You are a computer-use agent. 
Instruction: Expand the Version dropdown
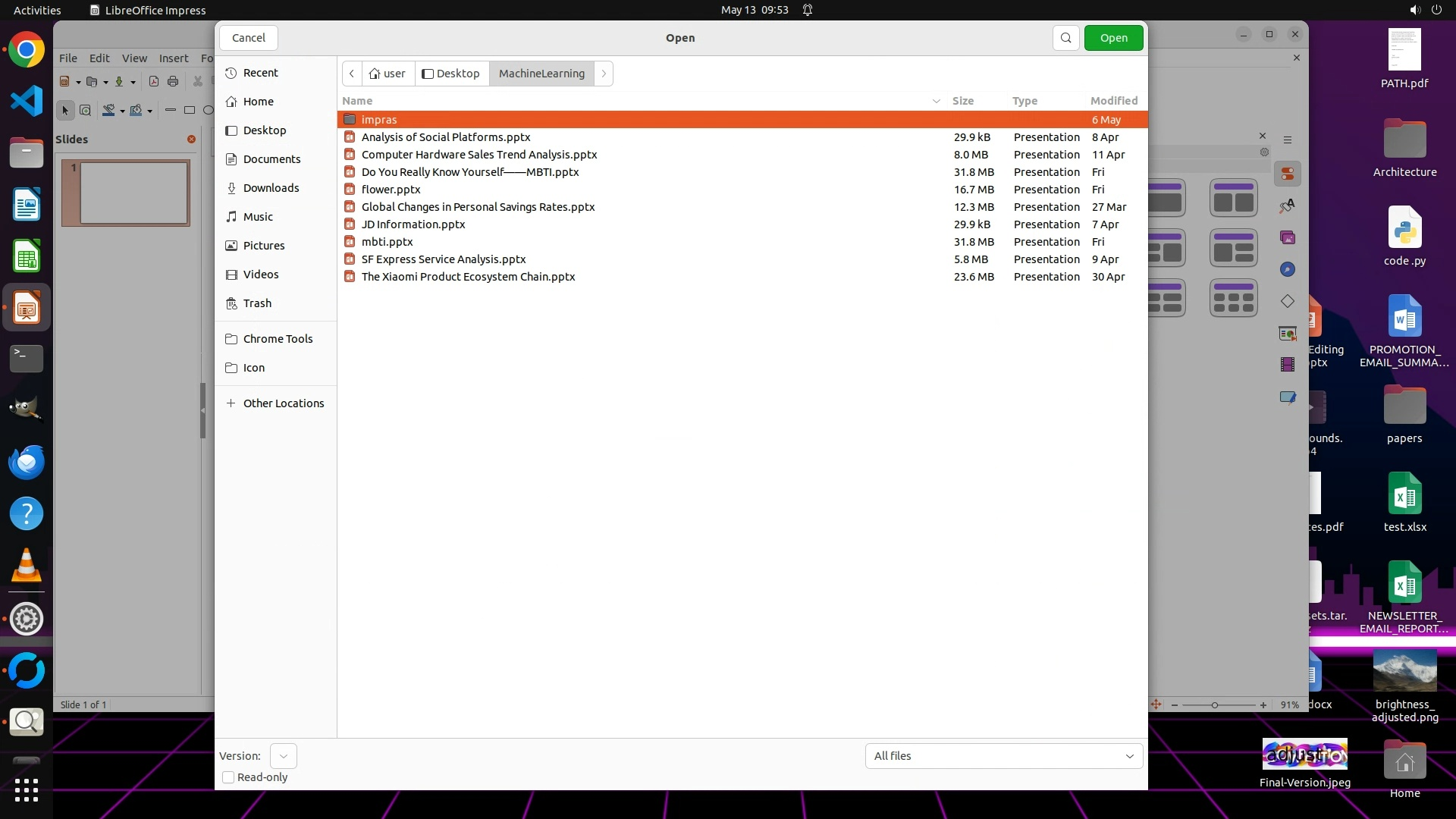point(283,756)
